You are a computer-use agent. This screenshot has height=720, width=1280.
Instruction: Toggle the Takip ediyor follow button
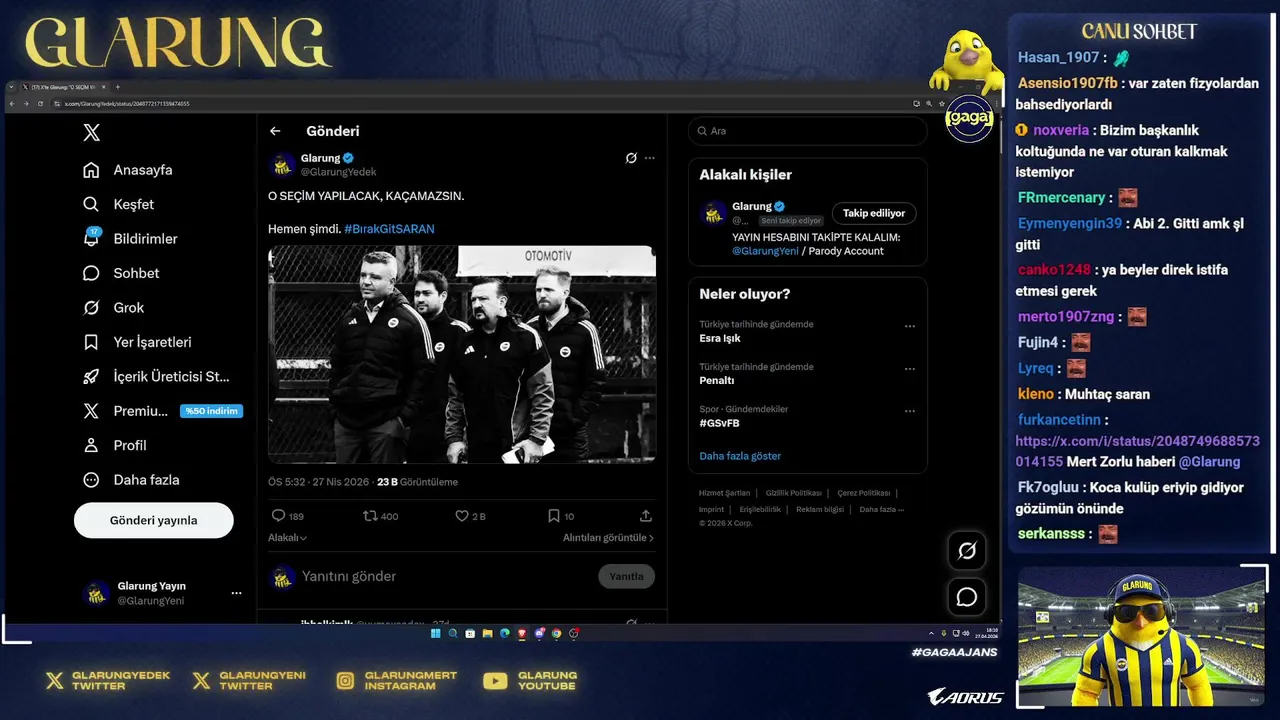[x=874, y=213]
